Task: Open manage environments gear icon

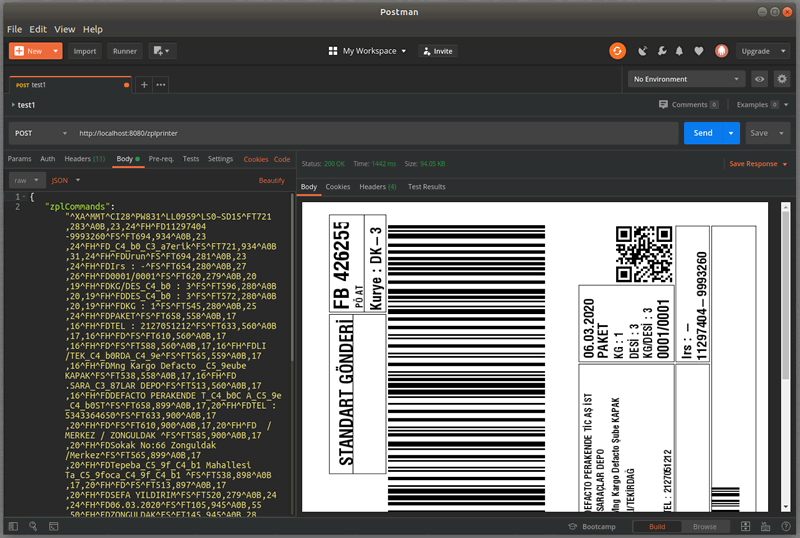Action: pyautogui.click(x=782, y=79)
